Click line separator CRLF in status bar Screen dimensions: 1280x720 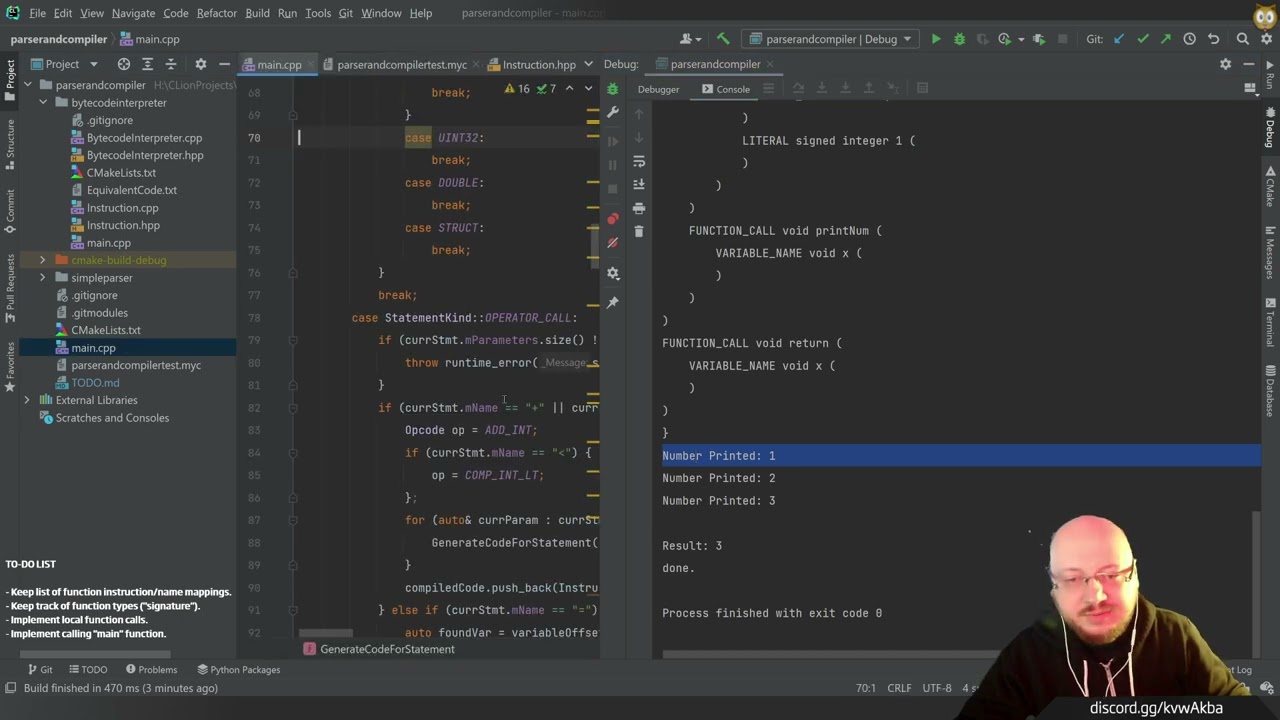pyautogui.click(x=899, y=688)
